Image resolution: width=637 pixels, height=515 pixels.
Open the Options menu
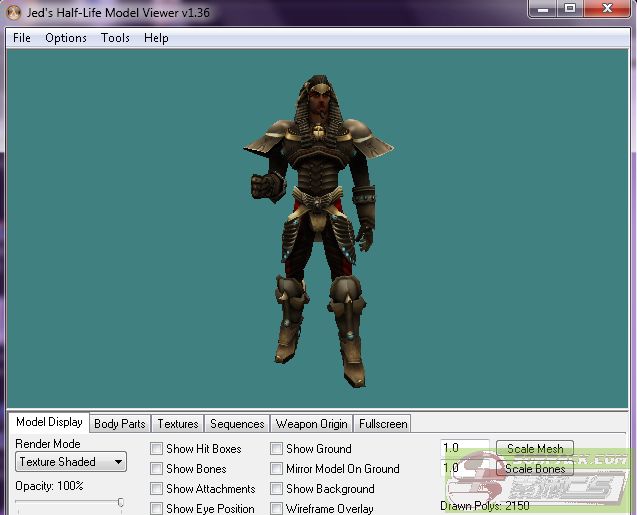(x=66, y=38)
